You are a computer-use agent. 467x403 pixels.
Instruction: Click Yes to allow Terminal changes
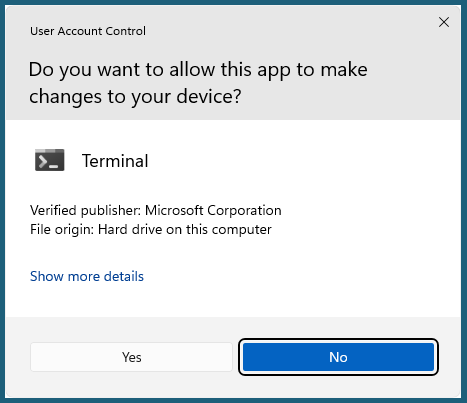[x=131, y=357]
